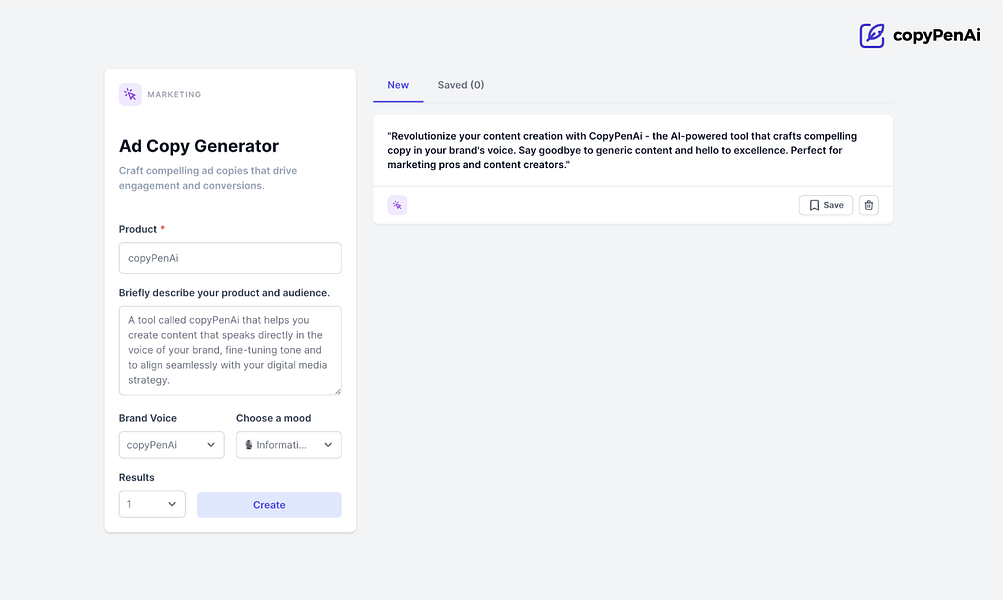Expand the Choose a mood dropdown
The image size is (1003, 600).
[289, 445]
